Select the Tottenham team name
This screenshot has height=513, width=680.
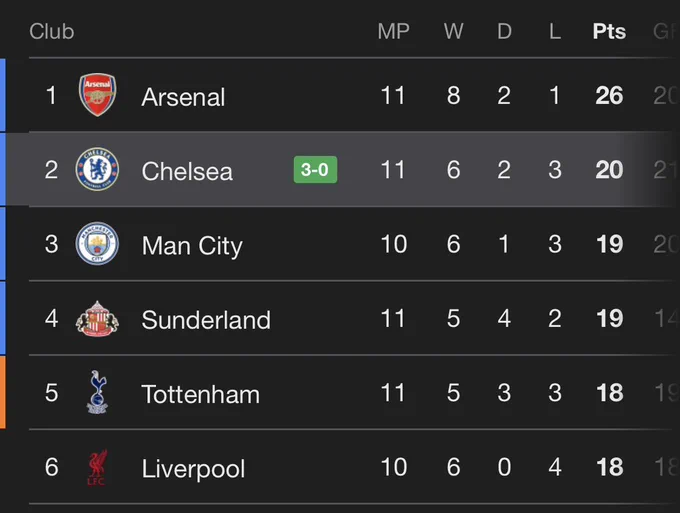click(x=200, y=394)
